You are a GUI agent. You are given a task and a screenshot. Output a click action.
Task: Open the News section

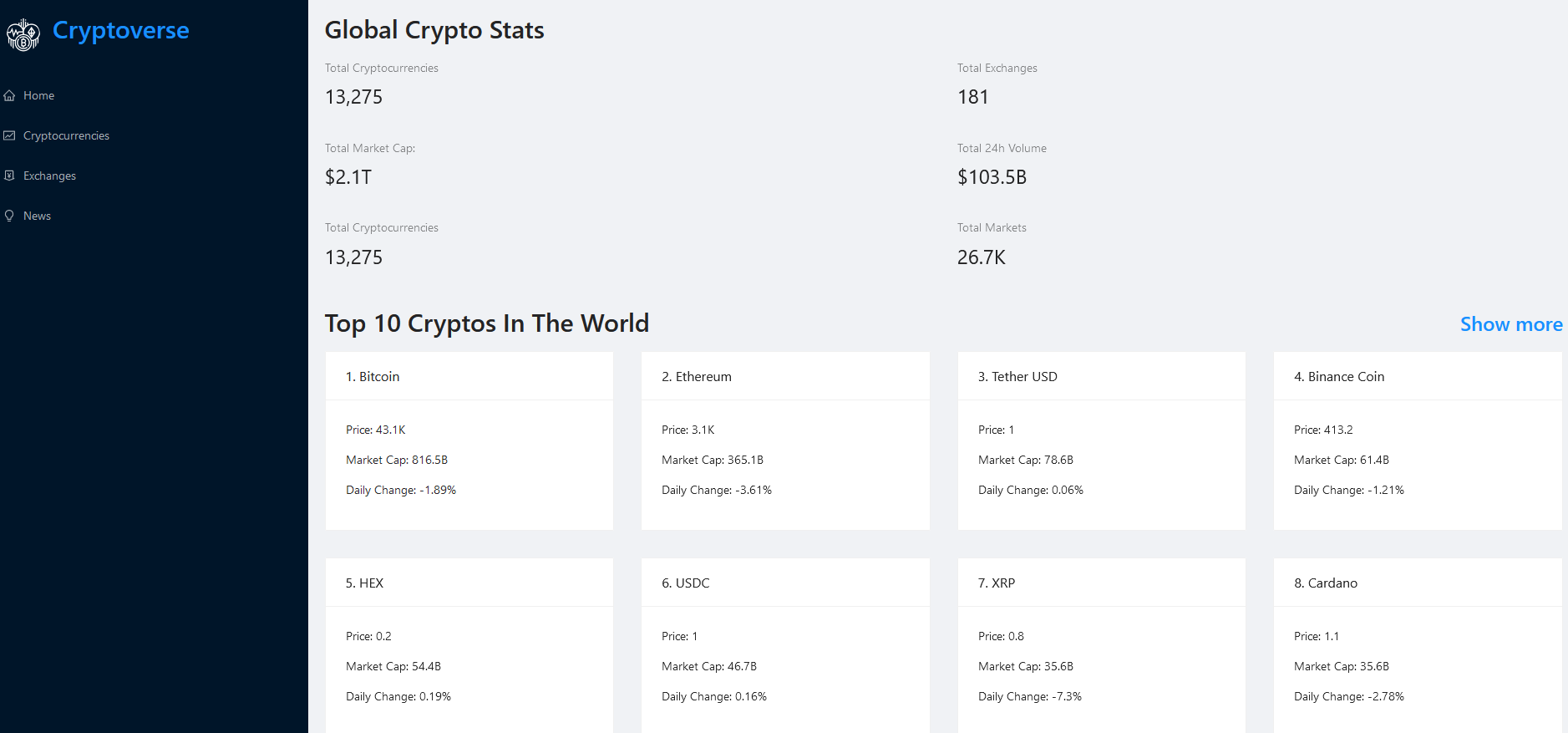pos(38,216)
